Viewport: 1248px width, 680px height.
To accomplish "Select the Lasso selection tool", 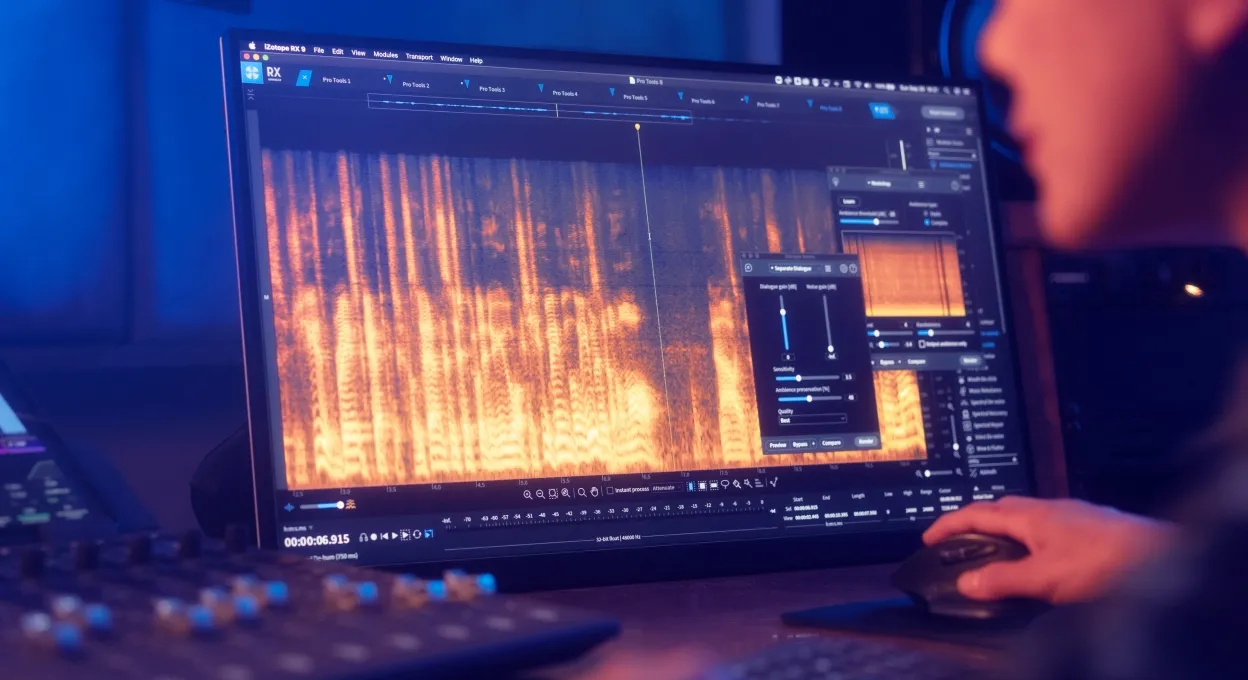I will point(725,484).
